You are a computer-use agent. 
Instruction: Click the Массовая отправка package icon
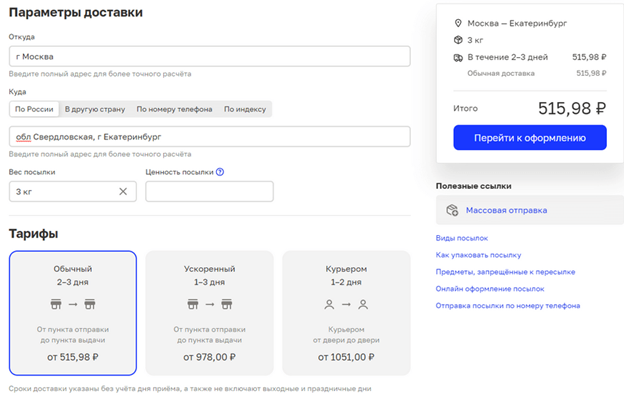click(x=452, y=210)
